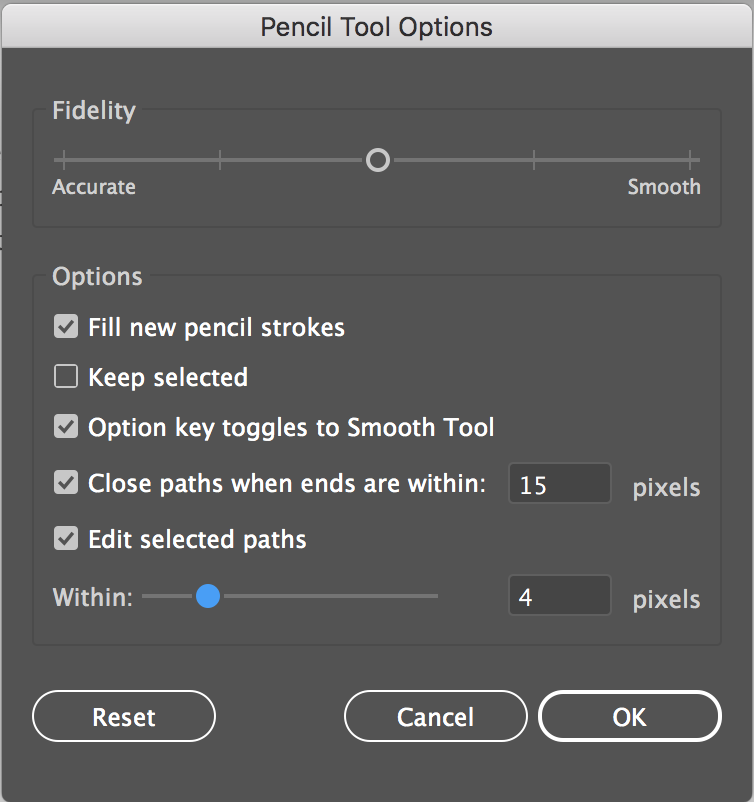This screenshot has width=754, height=802.
Task: Click the blue Within slider handle
Action: pyautogui.click(x=208, y=596)
